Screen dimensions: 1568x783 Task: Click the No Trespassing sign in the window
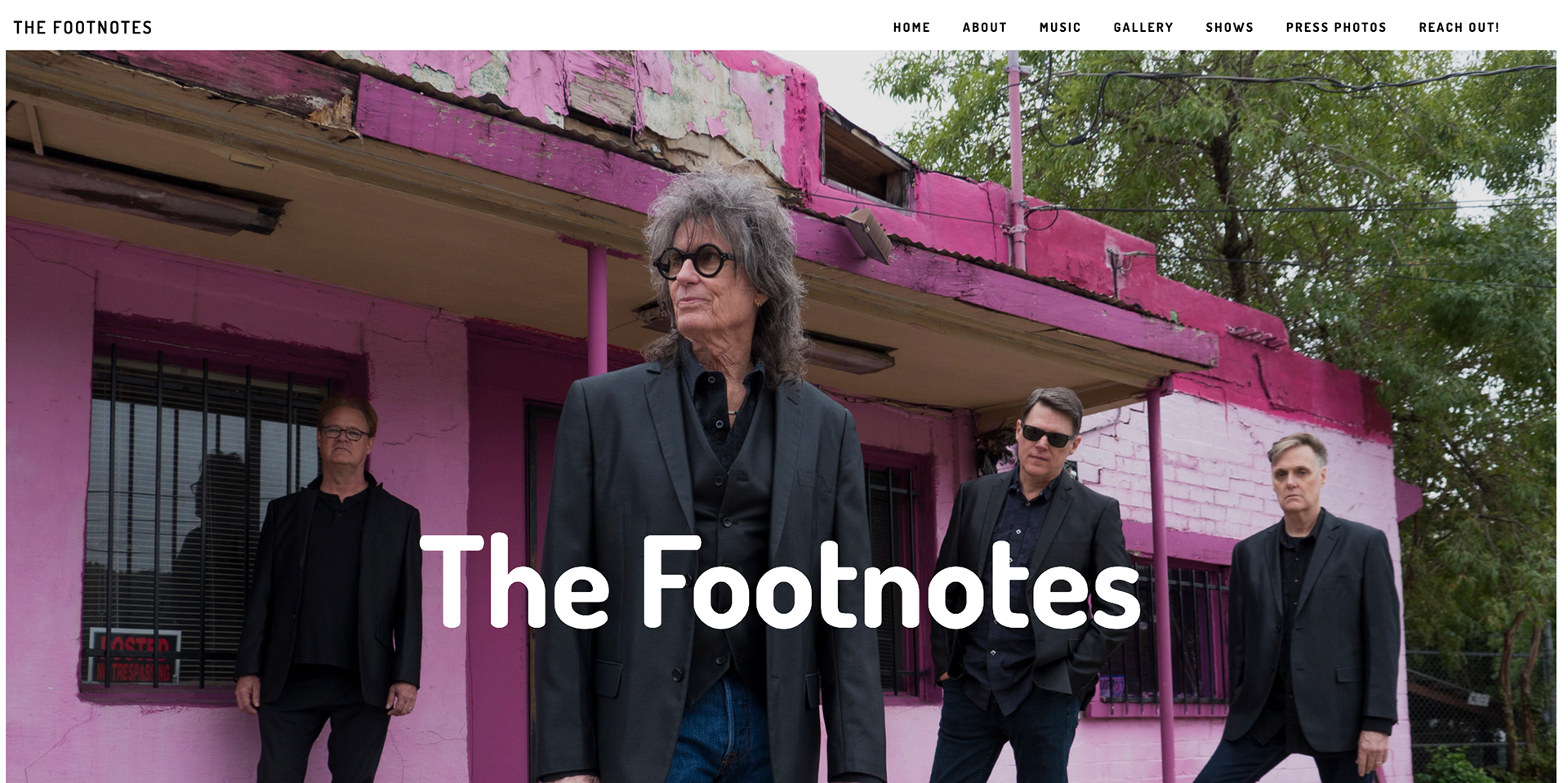point(135,656)
